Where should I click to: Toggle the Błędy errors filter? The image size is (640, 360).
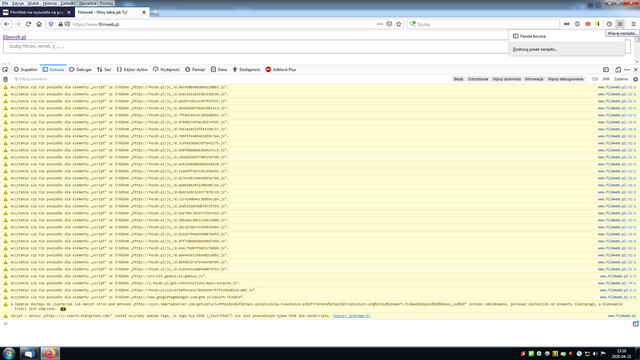tap(458, 79)
